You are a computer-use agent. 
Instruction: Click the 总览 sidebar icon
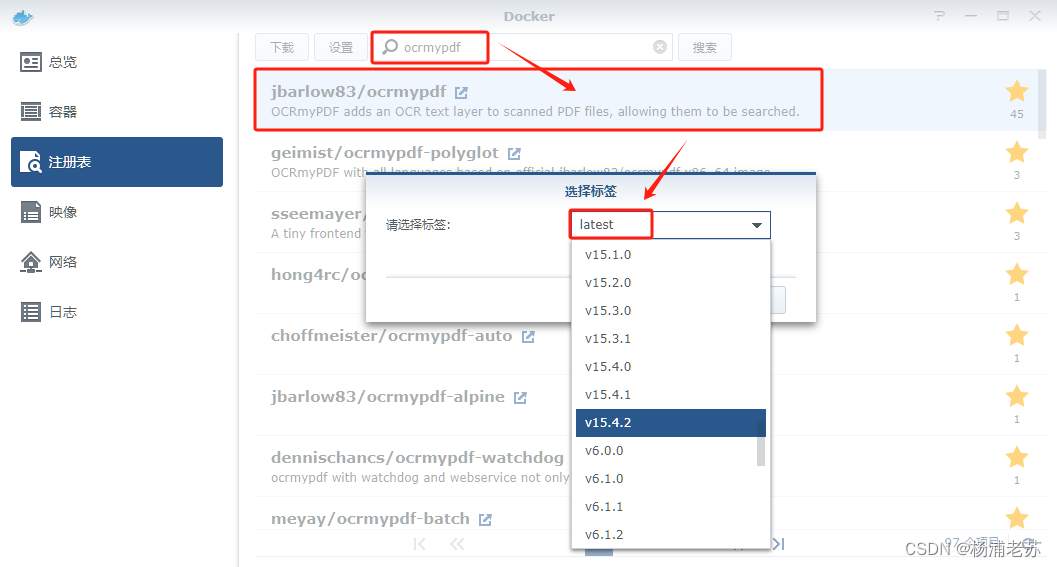point(30,62)
